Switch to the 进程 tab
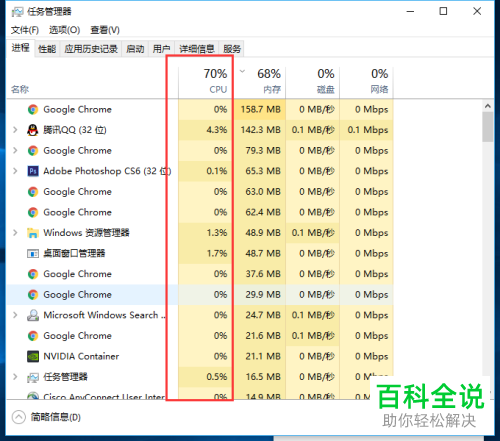Image resolution: width=500 pixels, height=441 pixels. (21, 48)
